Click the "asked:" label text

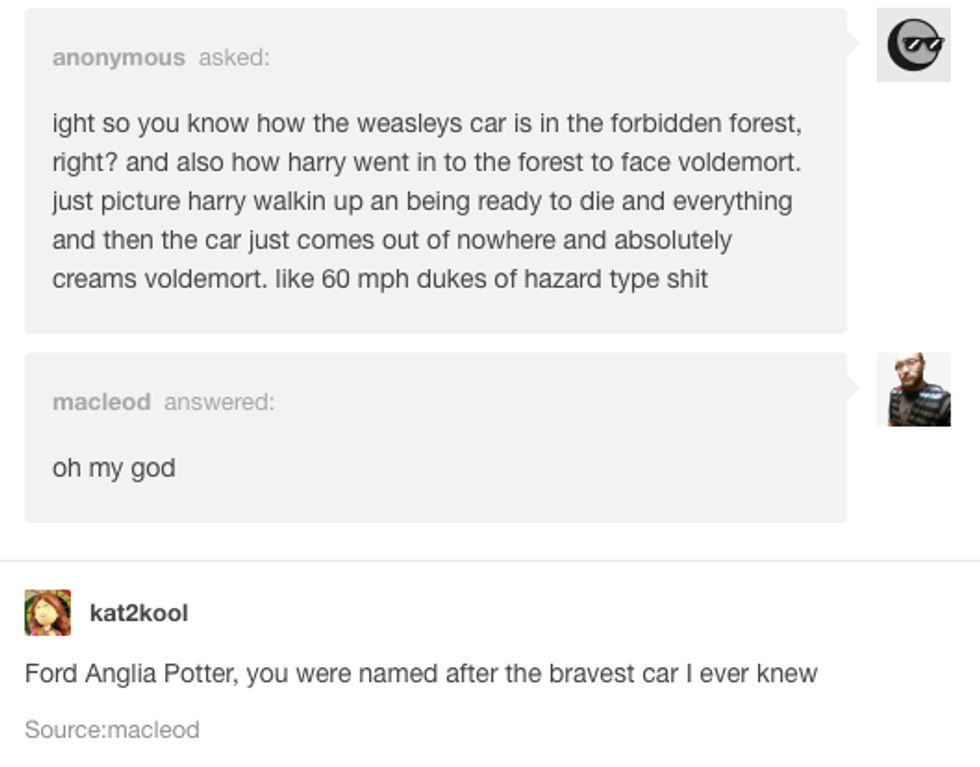[234, 58]
